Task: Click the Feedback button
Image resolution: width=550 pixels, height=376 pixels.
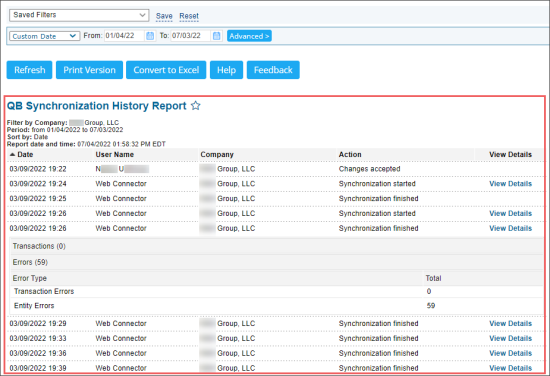Action: point(273,70)
